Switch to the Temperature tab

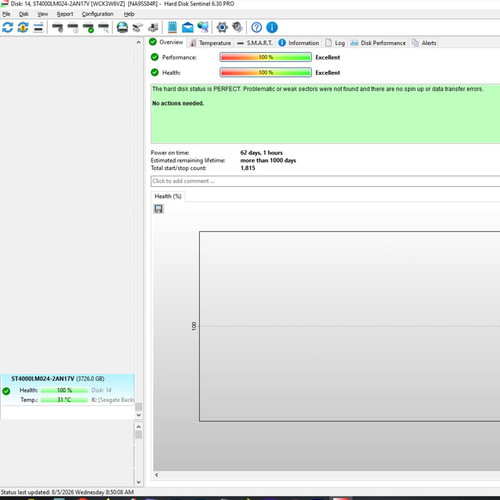[x=211, y=43]
